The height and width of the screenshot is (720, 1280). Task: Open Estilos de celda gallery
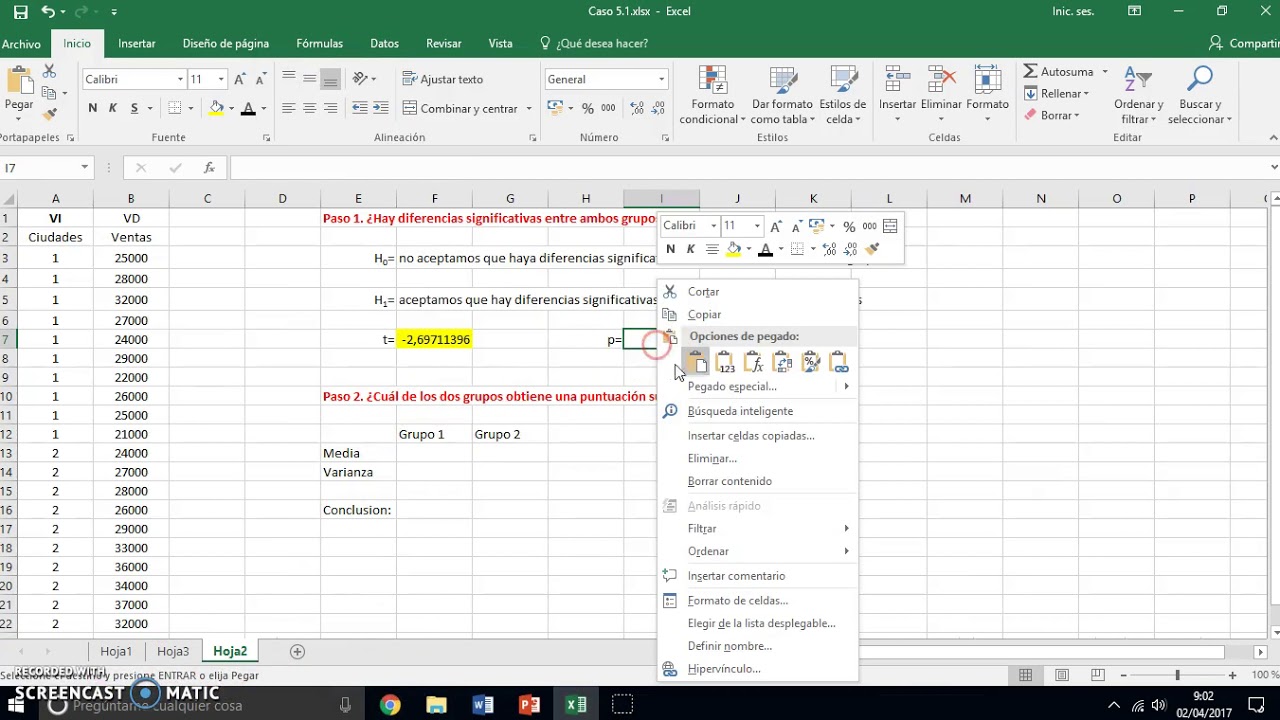[x=843, y=96]
